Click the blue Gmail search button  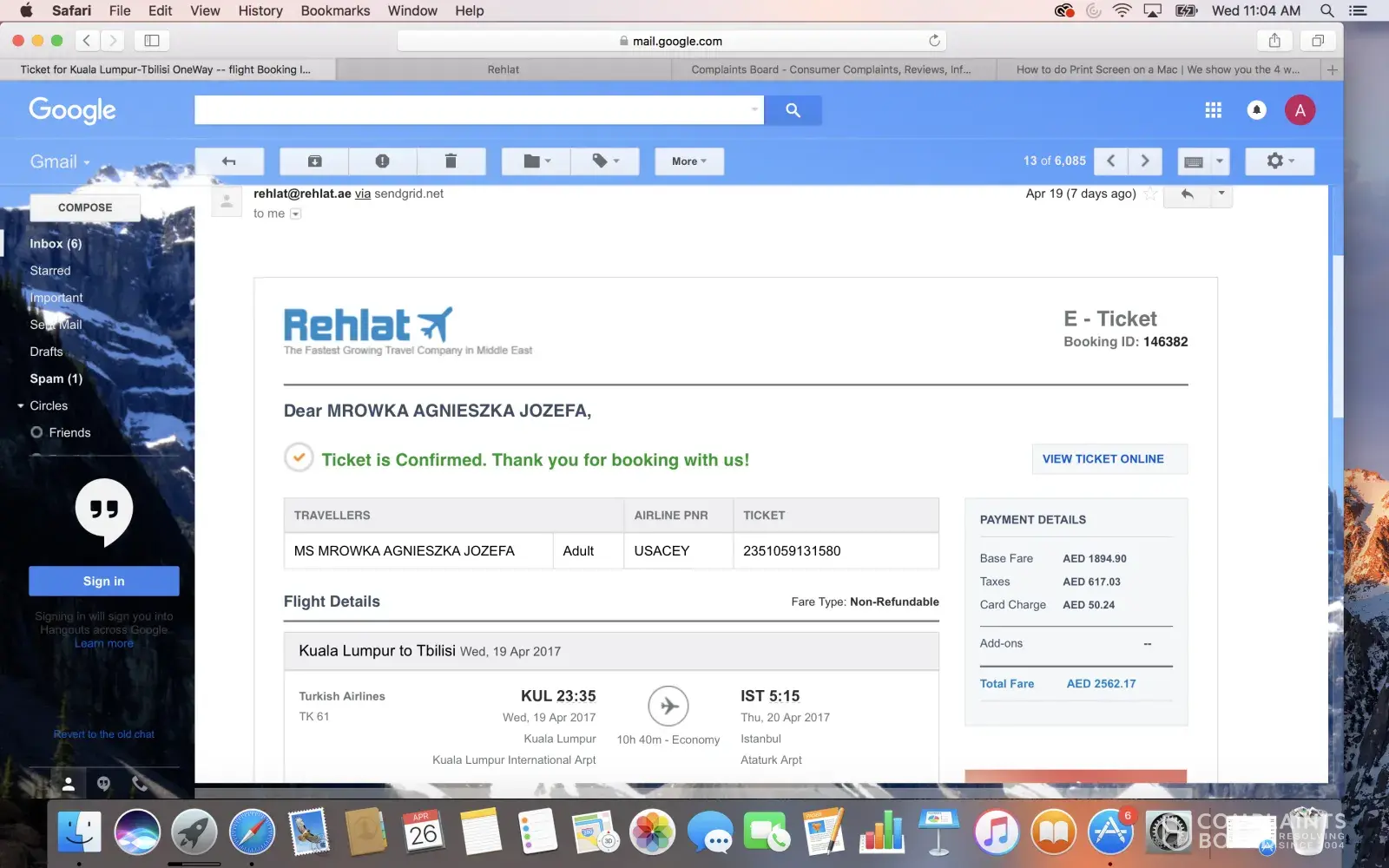pos(793,110)
